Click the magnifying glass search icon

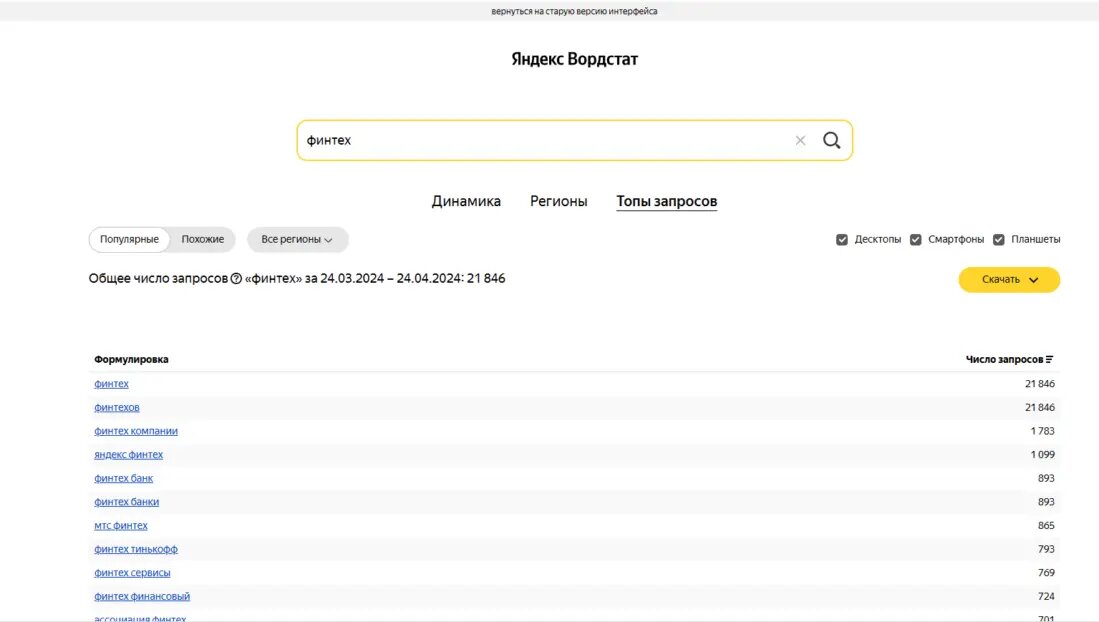click(x=831, y=140)
